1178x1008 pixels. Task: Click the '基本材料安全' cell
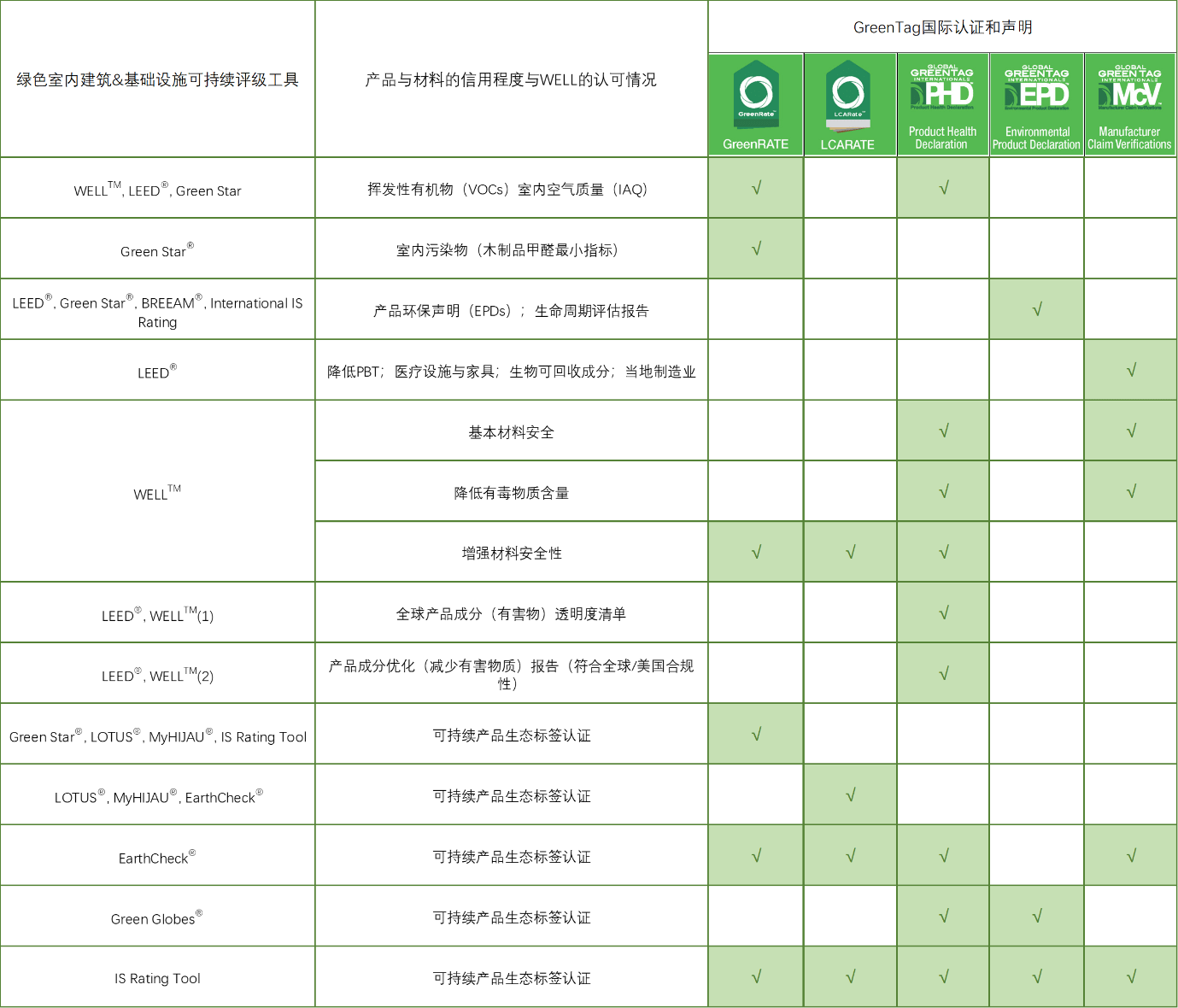pyautogui.click(x=512, y=431)
